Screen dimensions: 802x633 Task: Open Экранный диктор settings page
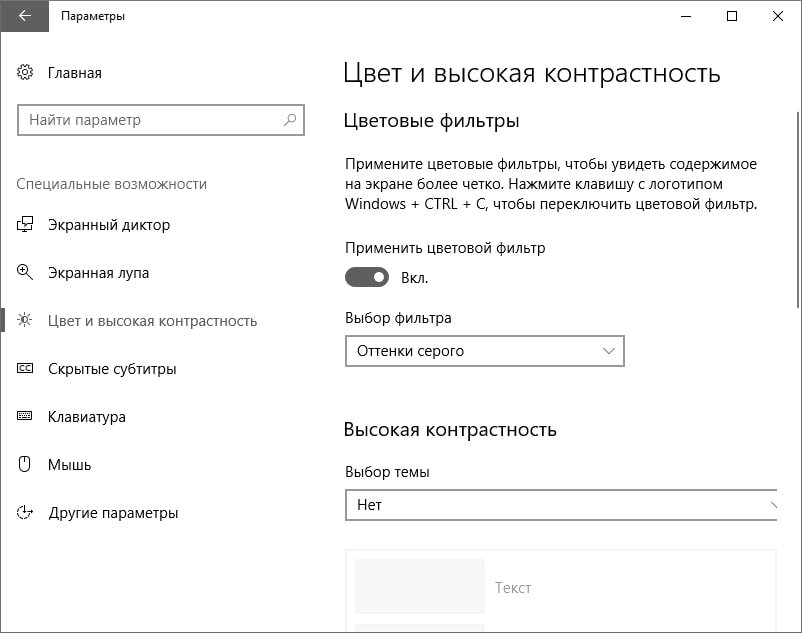pos(108,225)
